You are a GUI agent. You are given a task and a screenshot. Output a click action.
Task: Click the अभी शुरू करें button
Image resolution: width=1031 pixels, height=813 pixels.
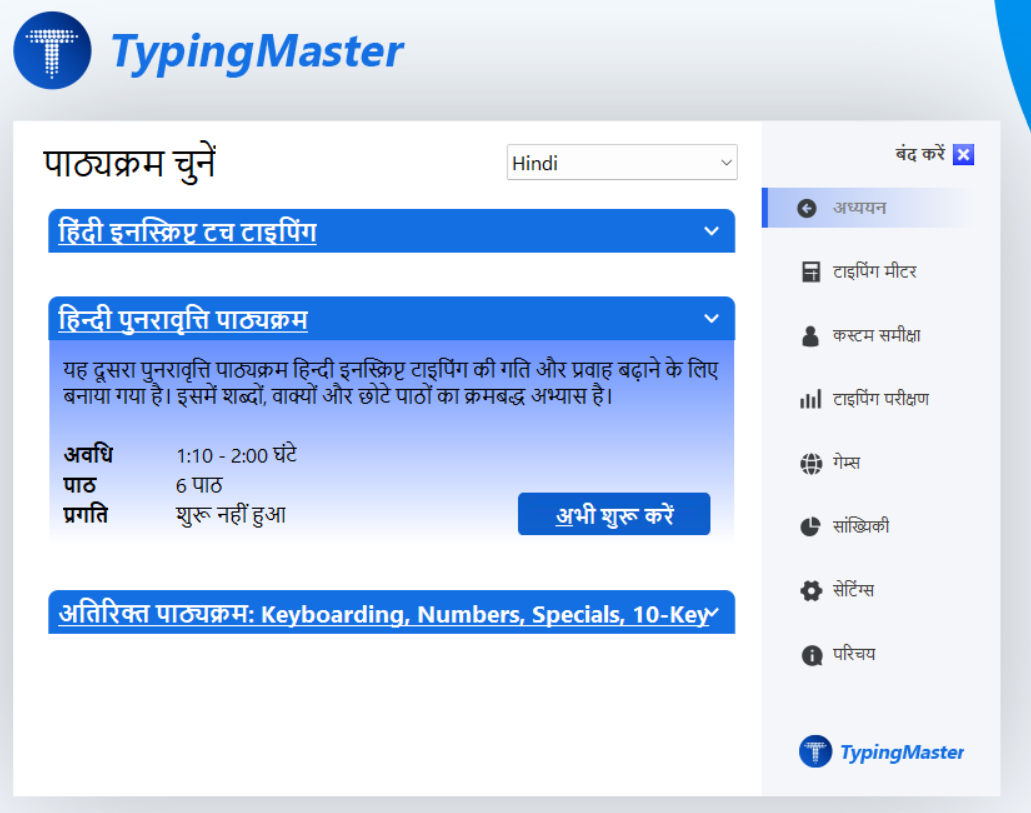[x=614, y=514]
